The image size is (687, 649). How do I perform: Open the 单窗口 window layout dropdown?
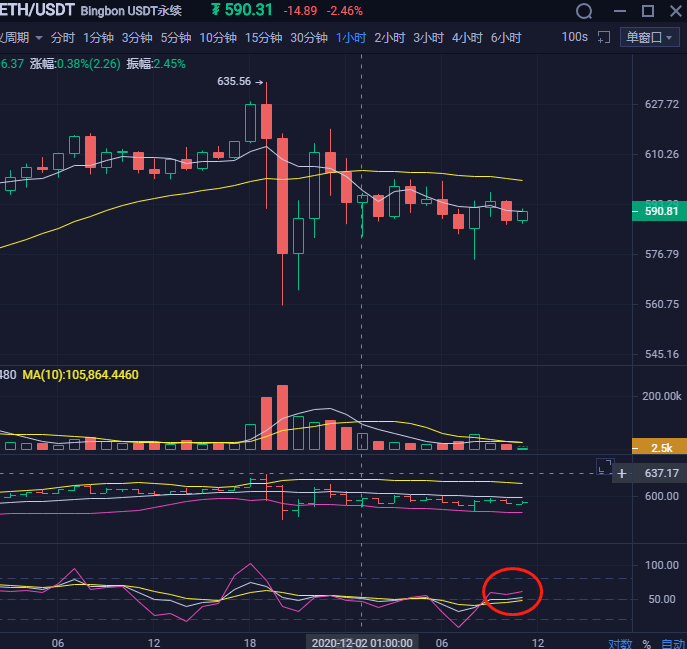[x=649, y=37]
